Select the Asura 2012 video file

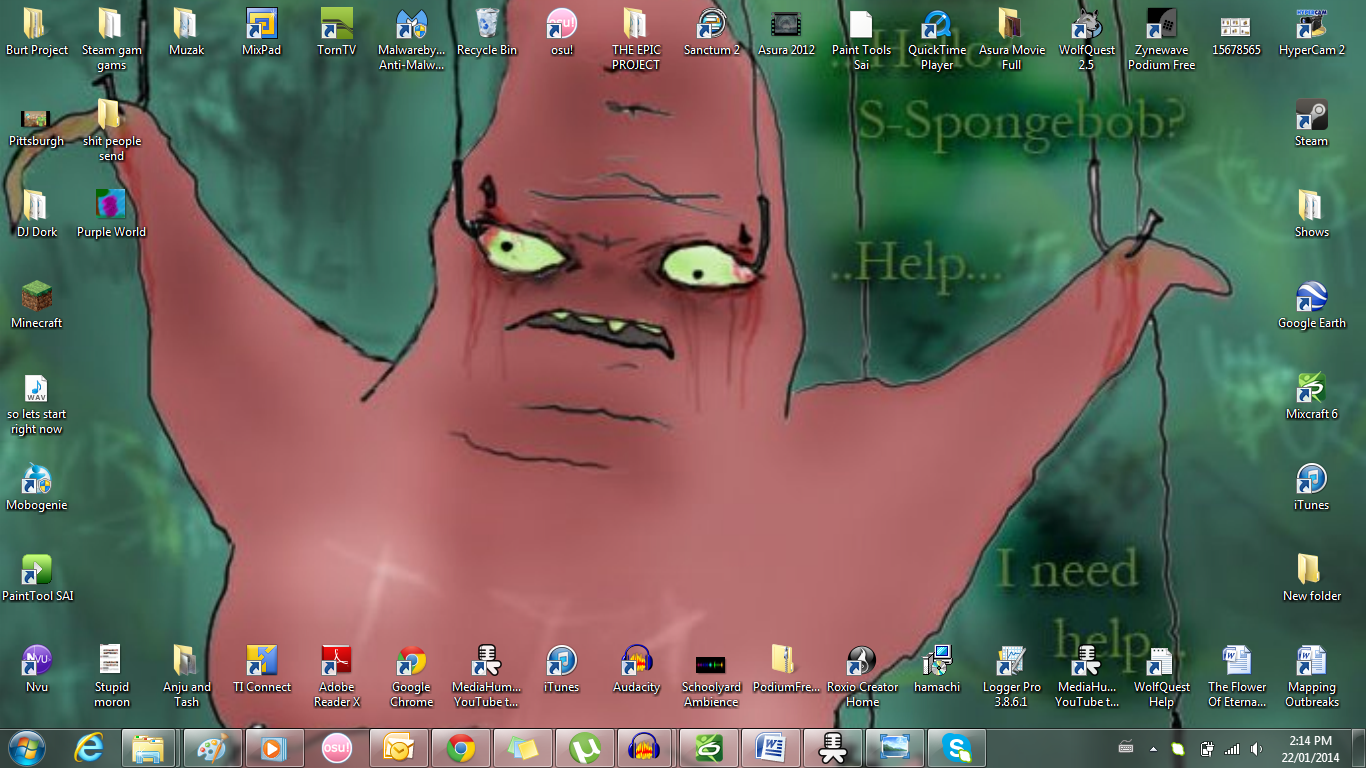[x=787, y=33]
